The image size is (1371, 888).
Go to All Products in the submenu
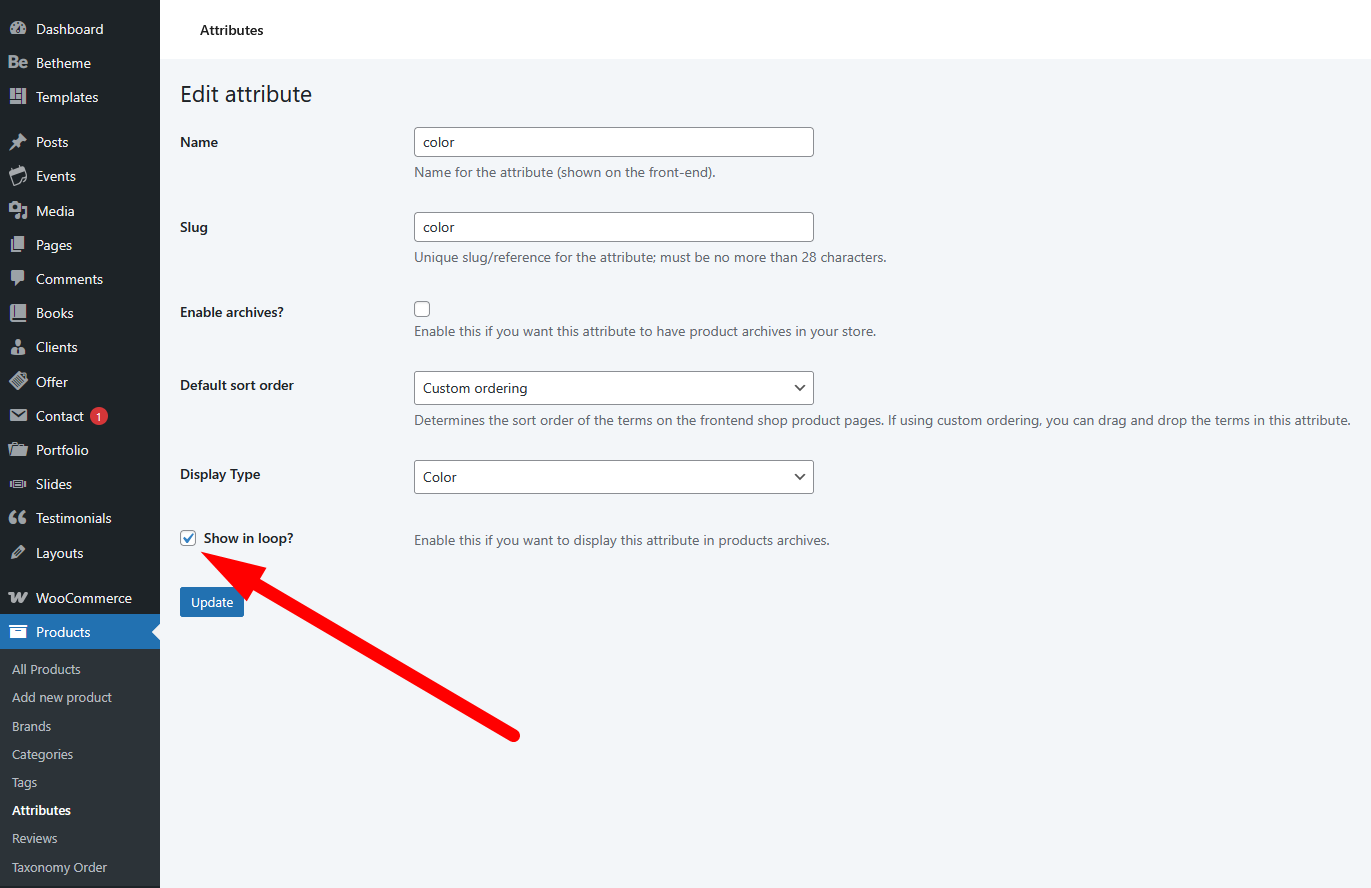46,669
